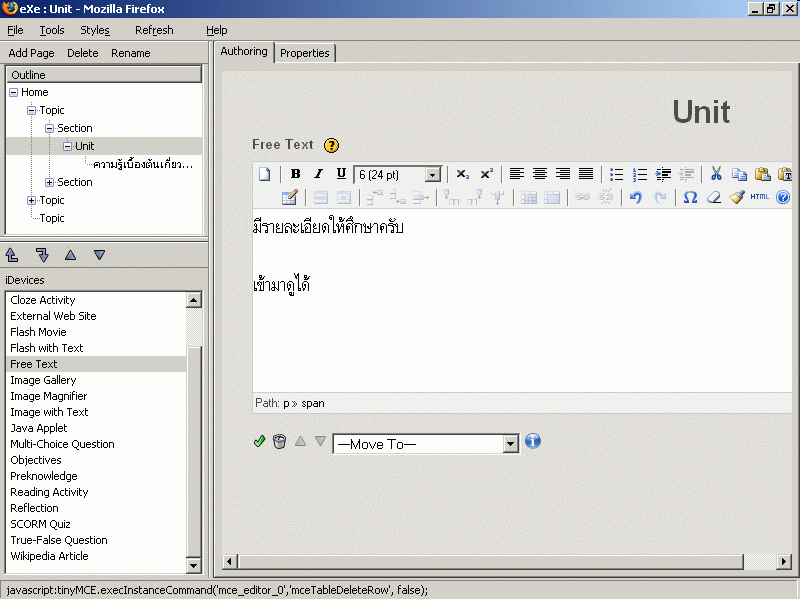Collapse the Unit node

coord(67,146)
